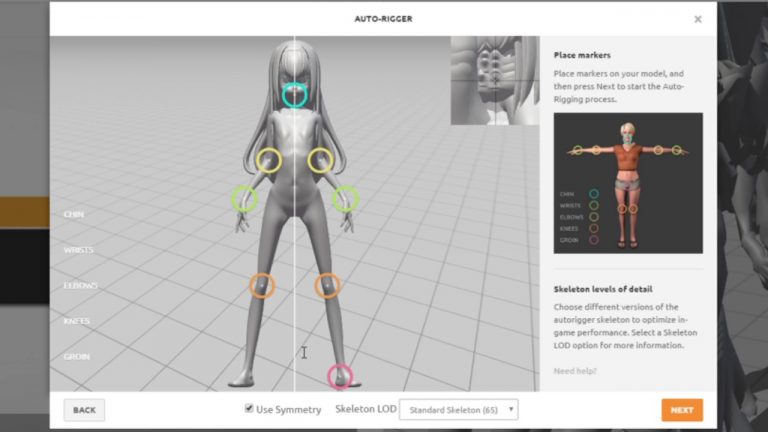Click the CHIN label in marker list
Viewport: 768px width, 432px height.
[x=74, y=214]
